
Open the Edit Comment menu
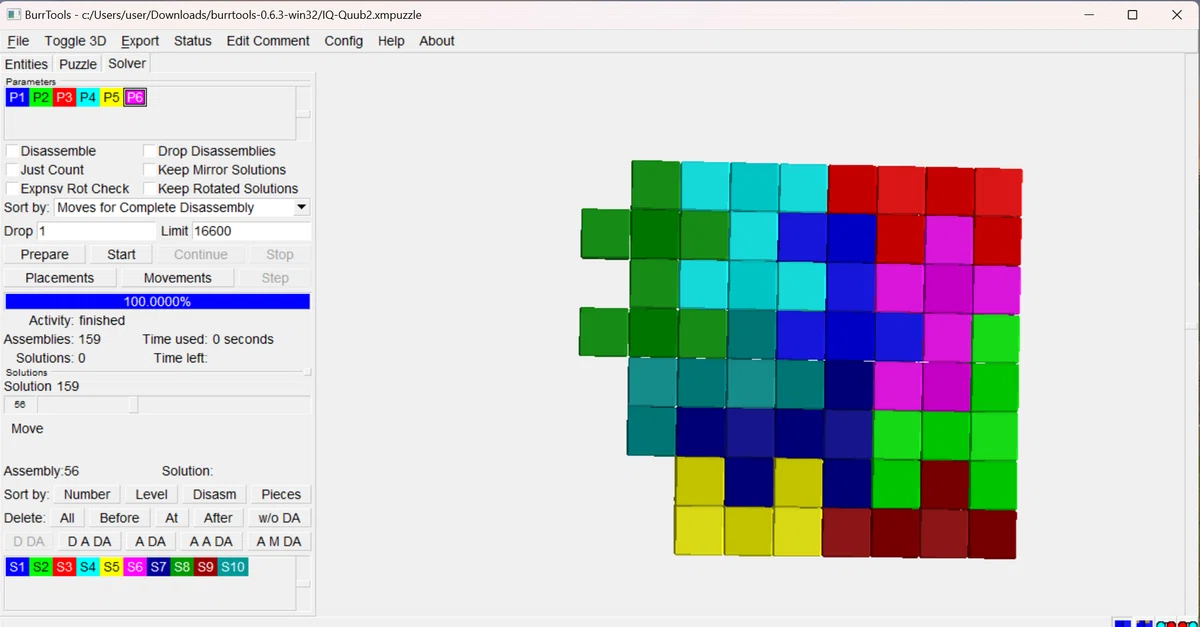(268, 41)
